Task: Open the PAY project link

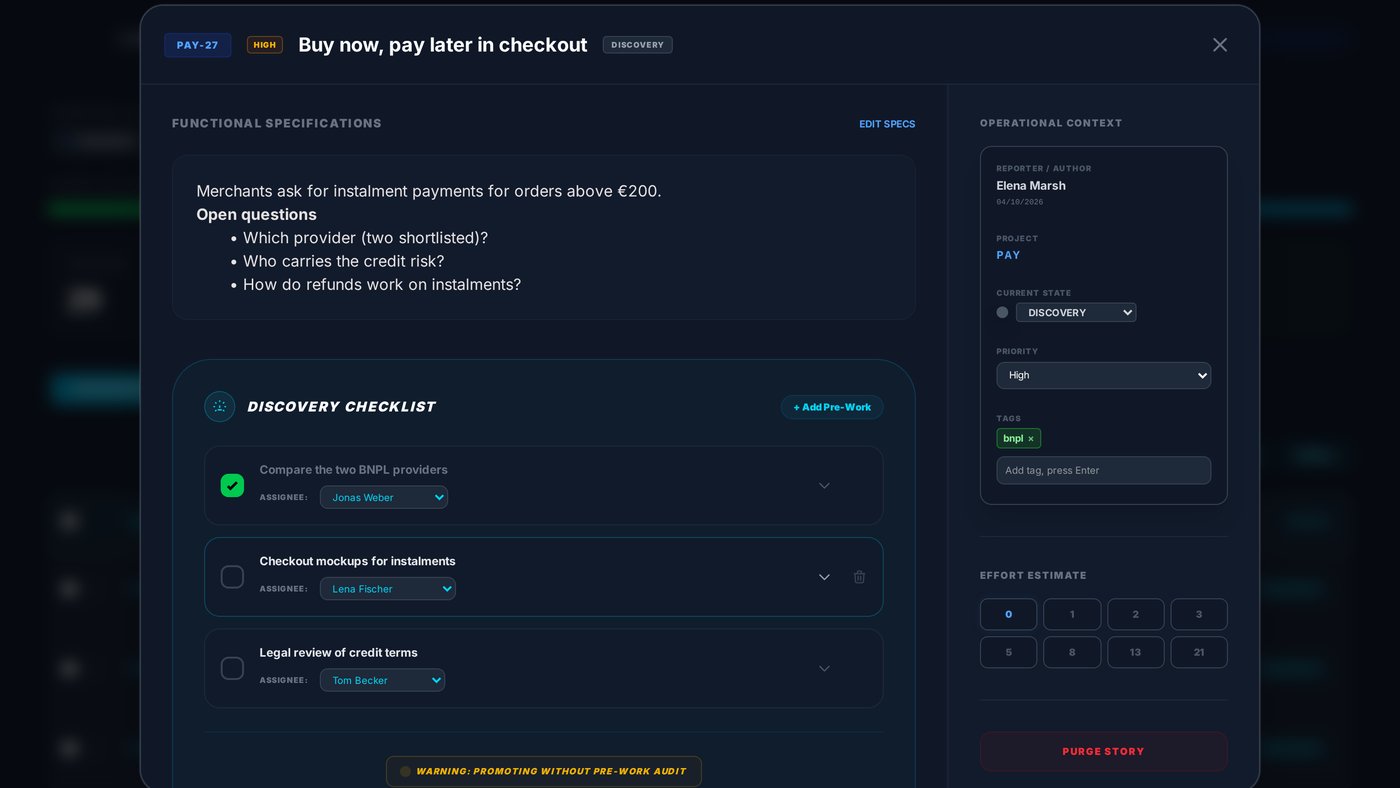Action: coord(1008,255)
